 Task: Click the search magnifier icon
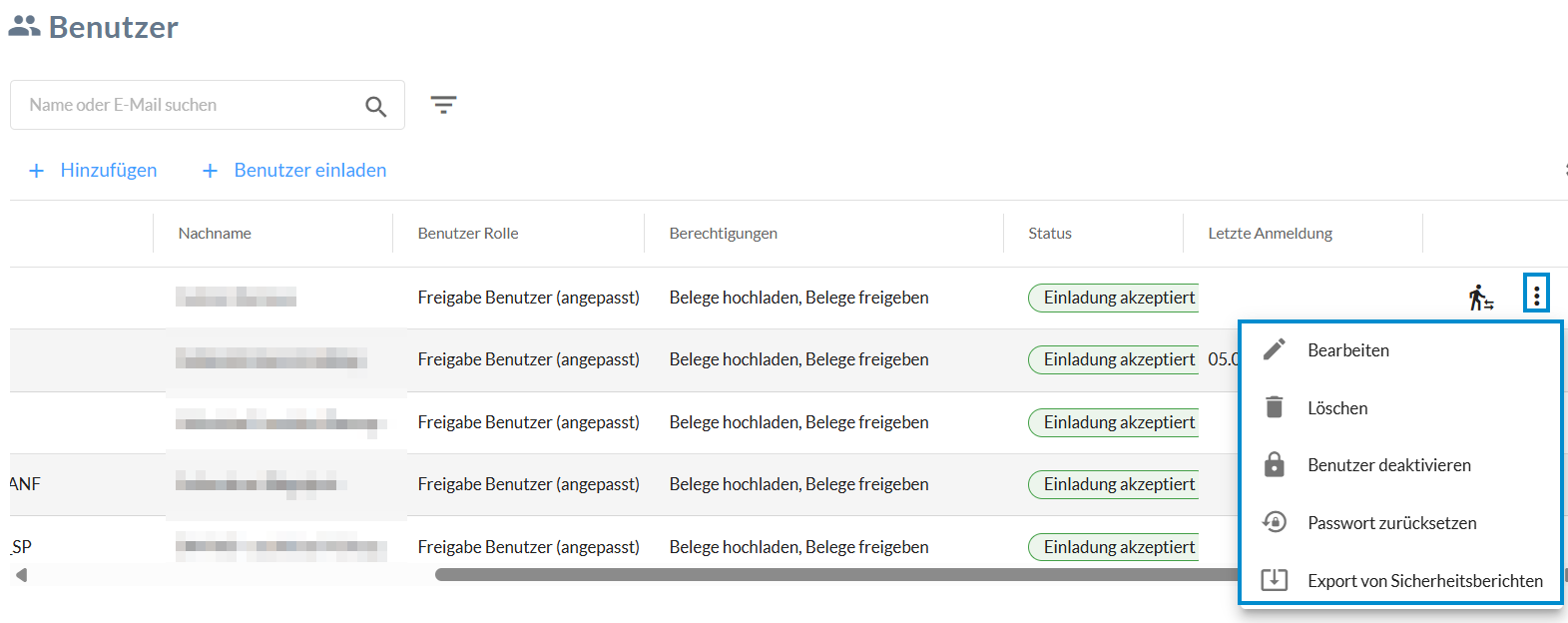click(x=375, y=106)
